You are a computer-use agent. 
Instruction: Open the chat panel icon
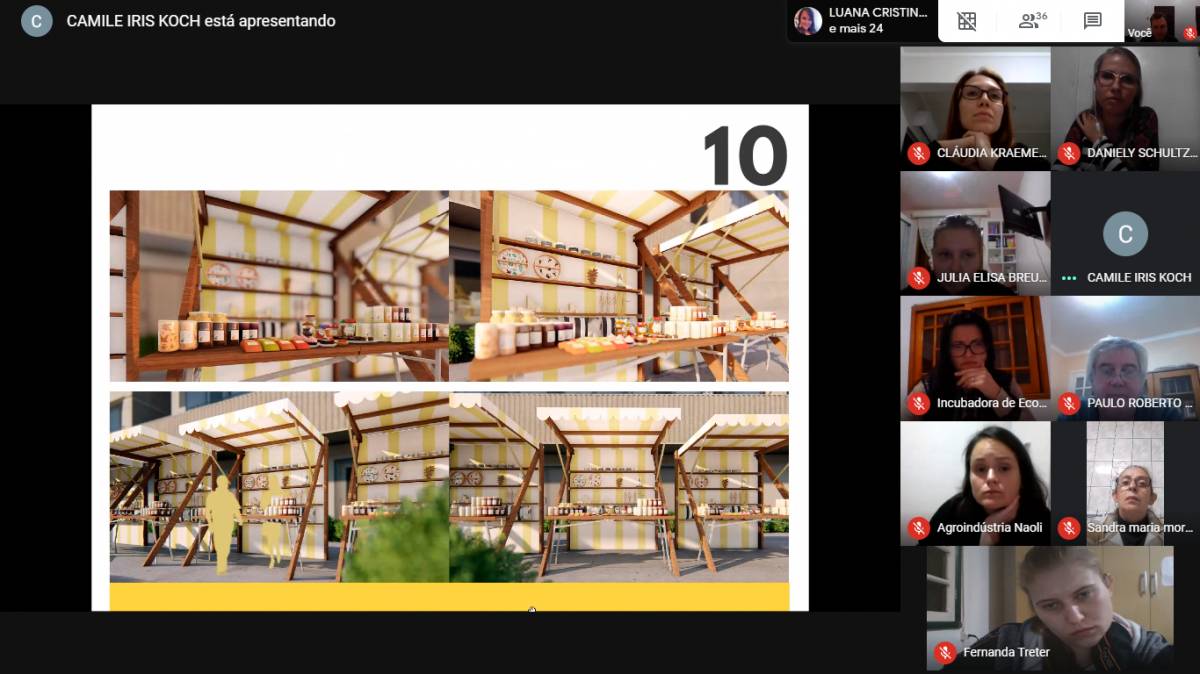click(1092, 21)
